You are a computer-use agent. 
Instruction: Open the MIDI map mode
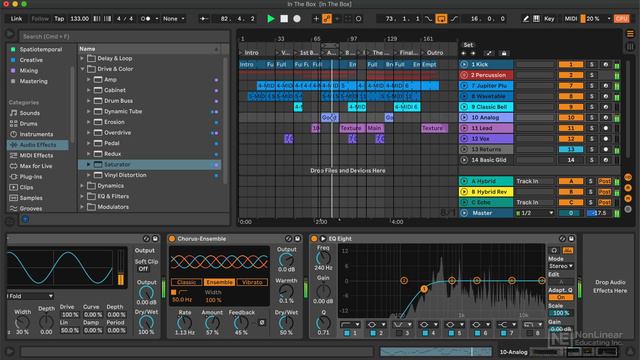pos(570,19)
